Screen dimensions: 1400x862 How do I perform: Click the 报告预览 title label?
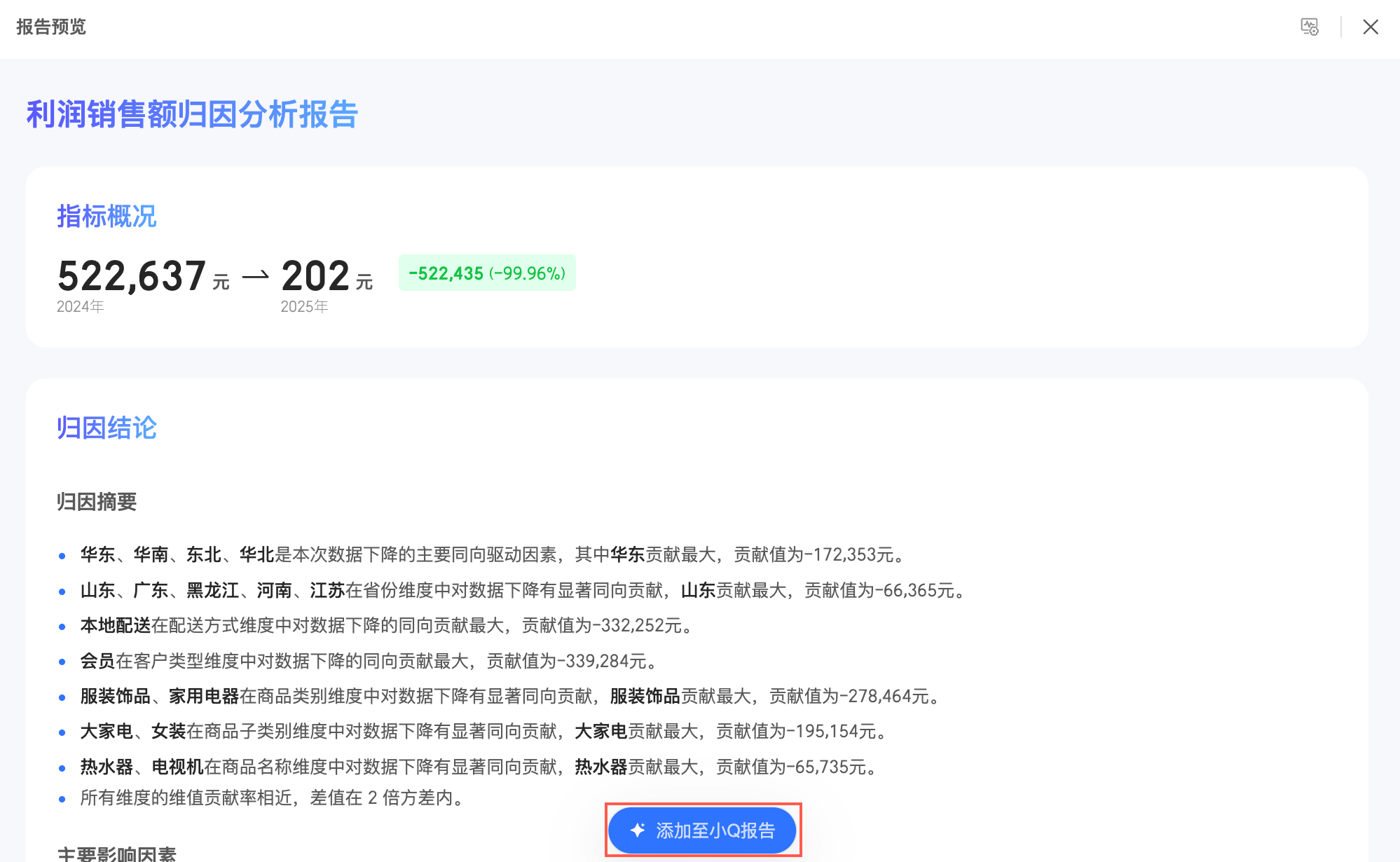(50, 27)
